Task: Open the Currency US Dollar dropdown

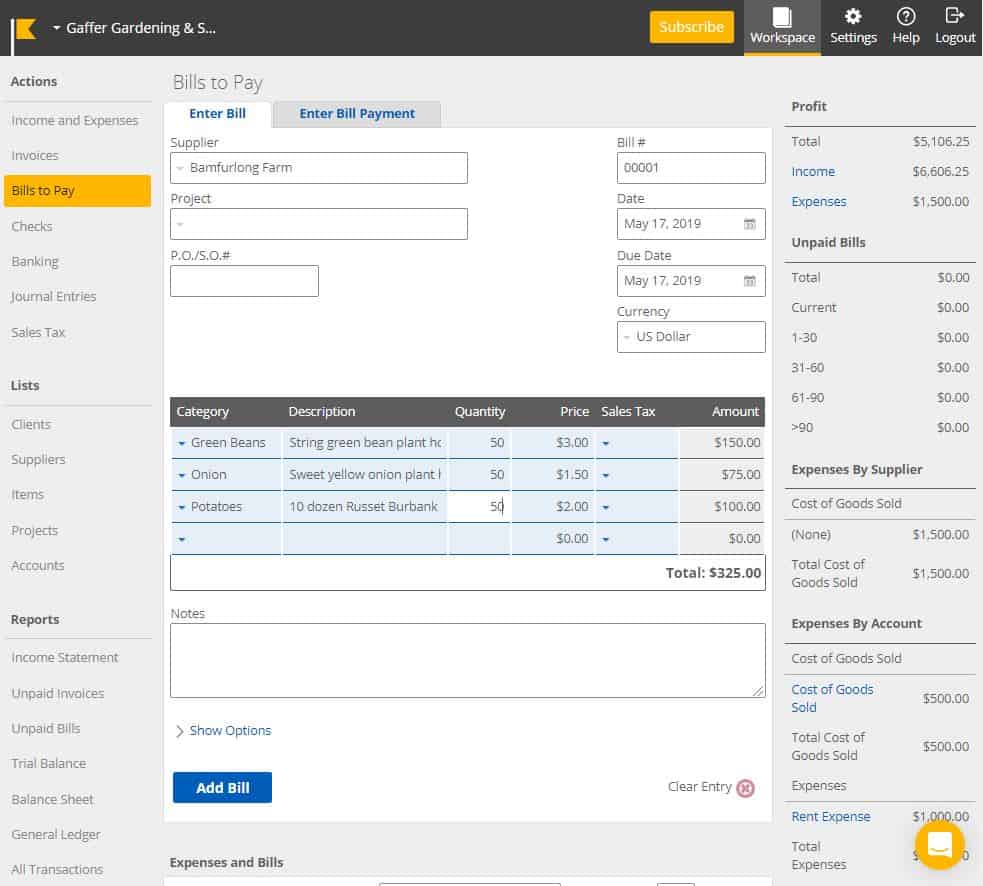Action: 691,337
